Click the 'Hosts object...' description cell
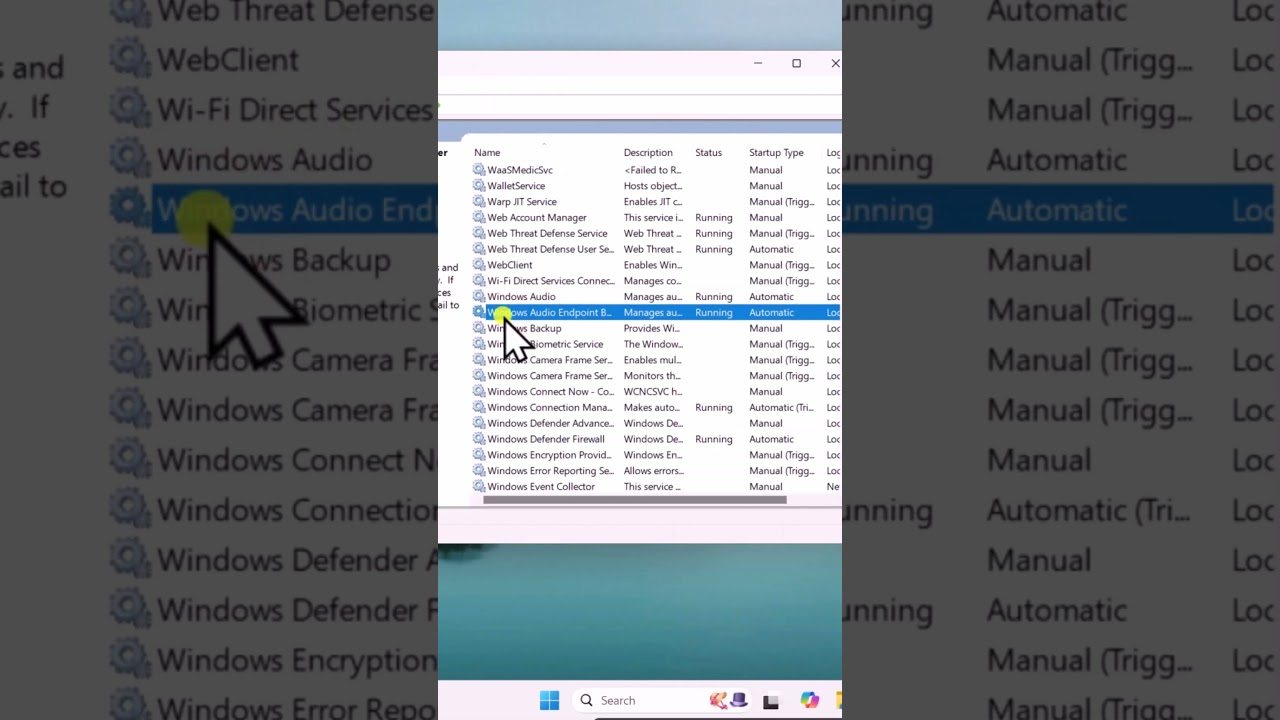1280x720 pixels. (652, 186)
